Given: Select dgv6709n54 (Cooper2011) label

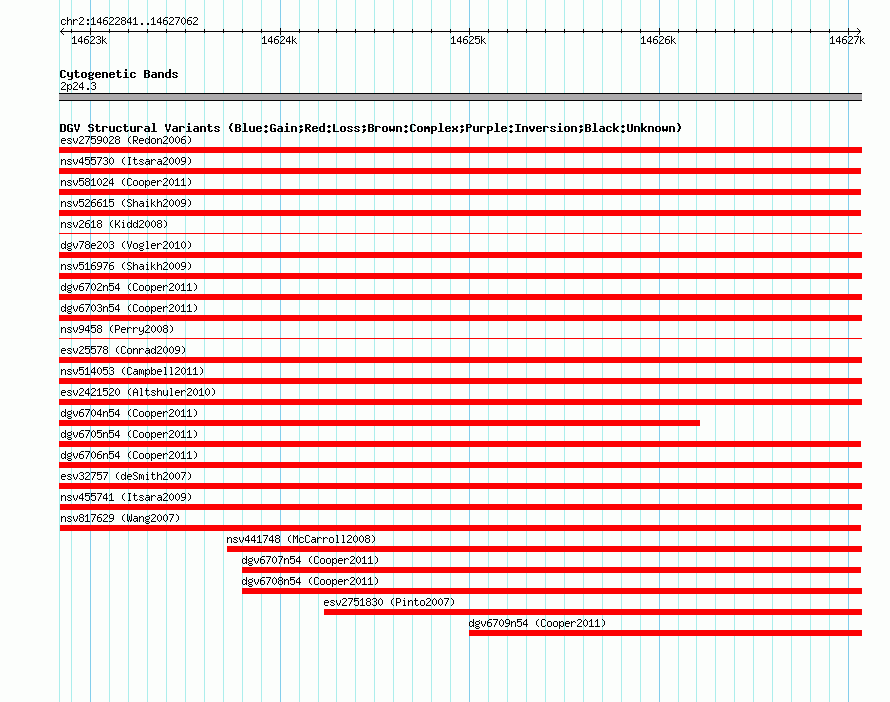Looking at the screenshot, I should click(537, 623).
